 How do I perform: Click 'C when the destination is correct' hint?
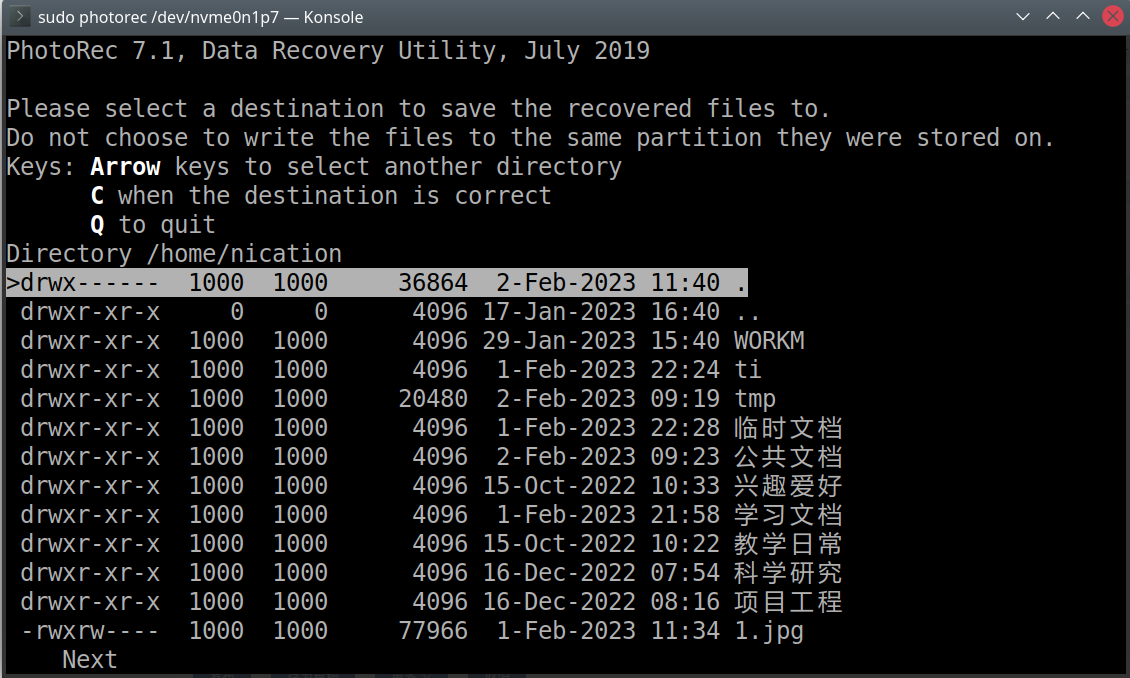tap(321, 195)
